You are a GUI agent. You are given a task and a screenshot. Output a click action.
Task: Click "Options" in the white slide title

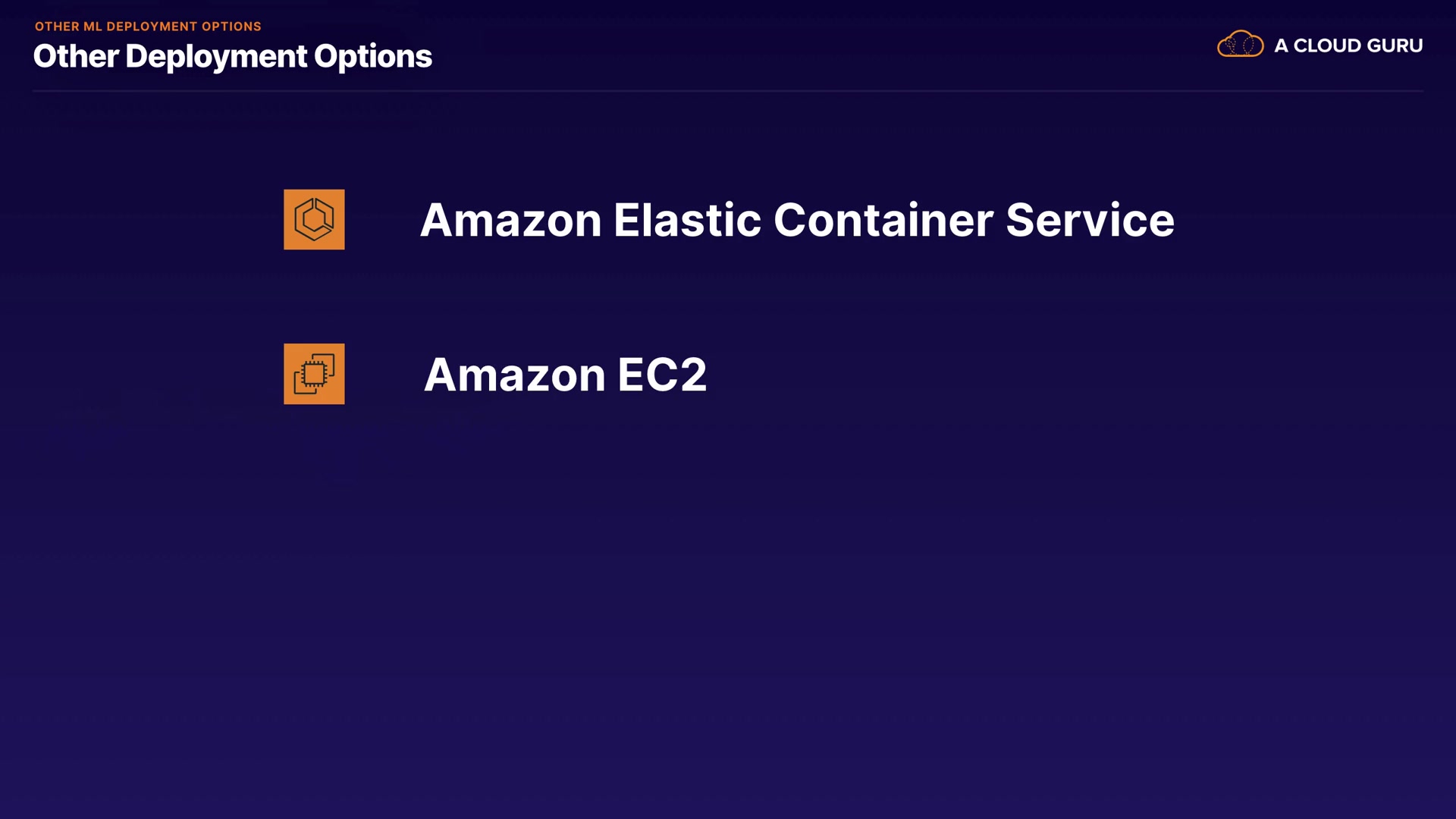373,57
